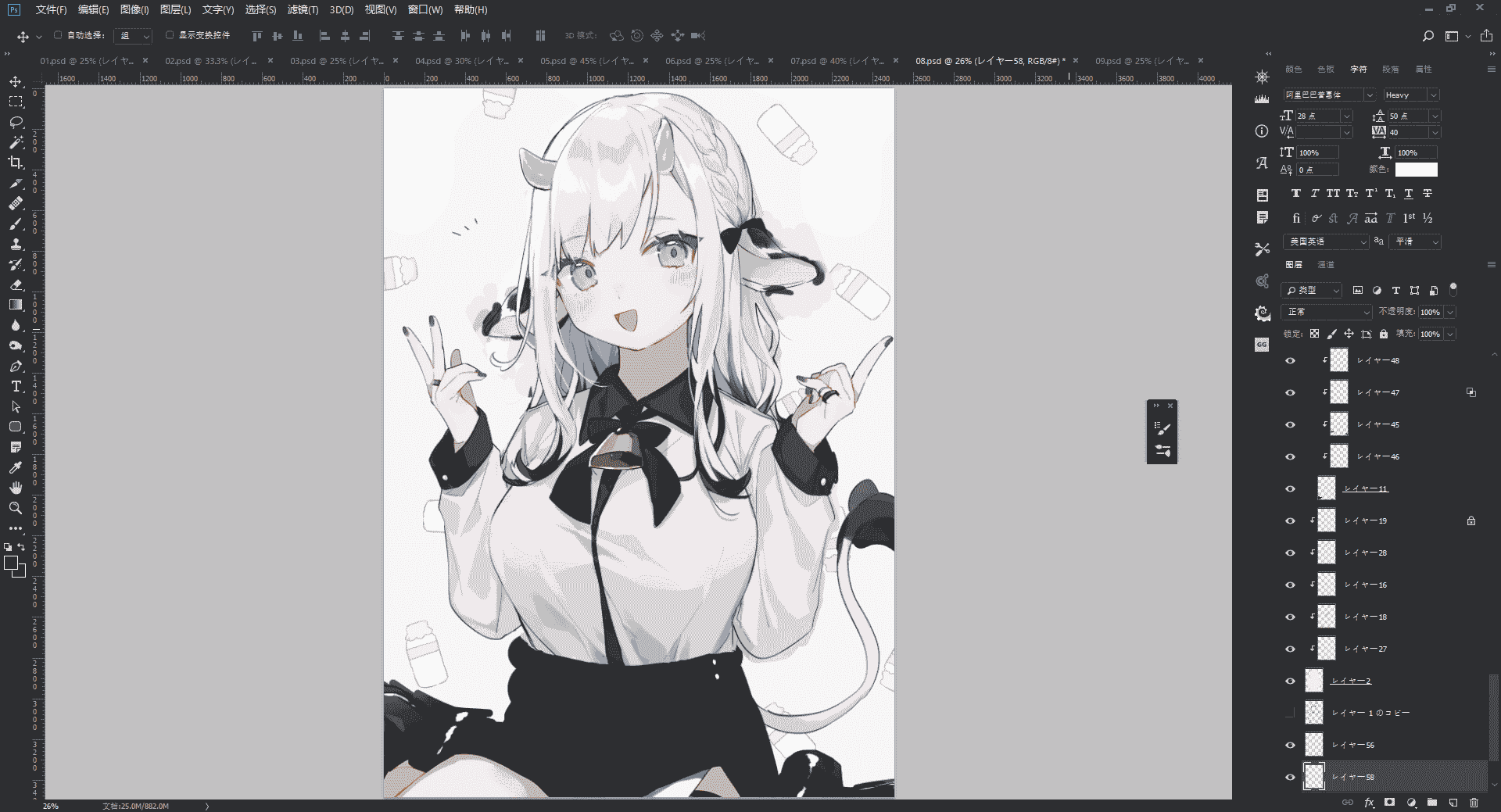Open the font family dropdown
Viewport: 1501px width, 812px height.
pyautogui.click(x=1370, y=95)
